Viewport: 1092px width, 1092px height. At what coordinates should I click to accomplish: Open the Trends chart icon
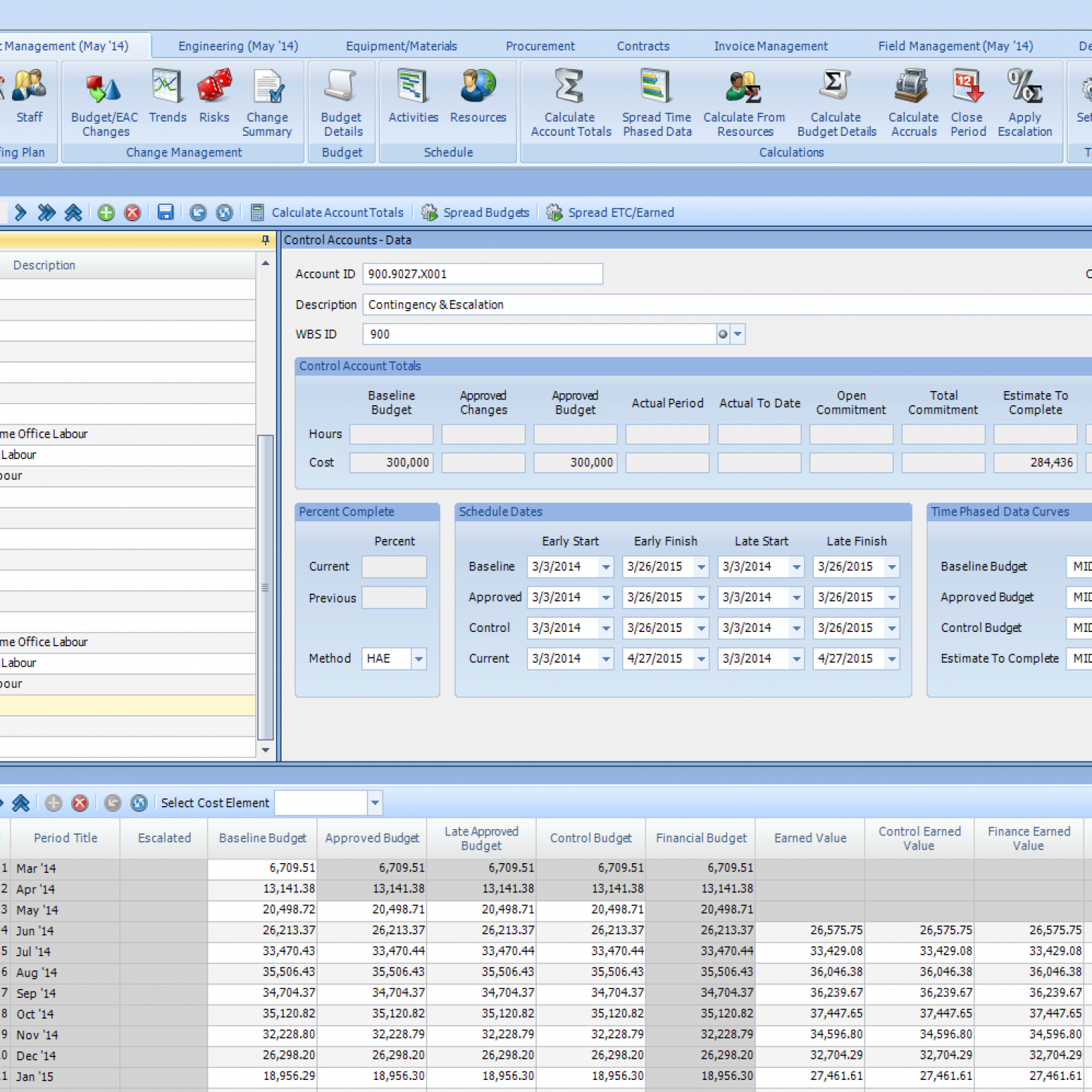[167, 97]
